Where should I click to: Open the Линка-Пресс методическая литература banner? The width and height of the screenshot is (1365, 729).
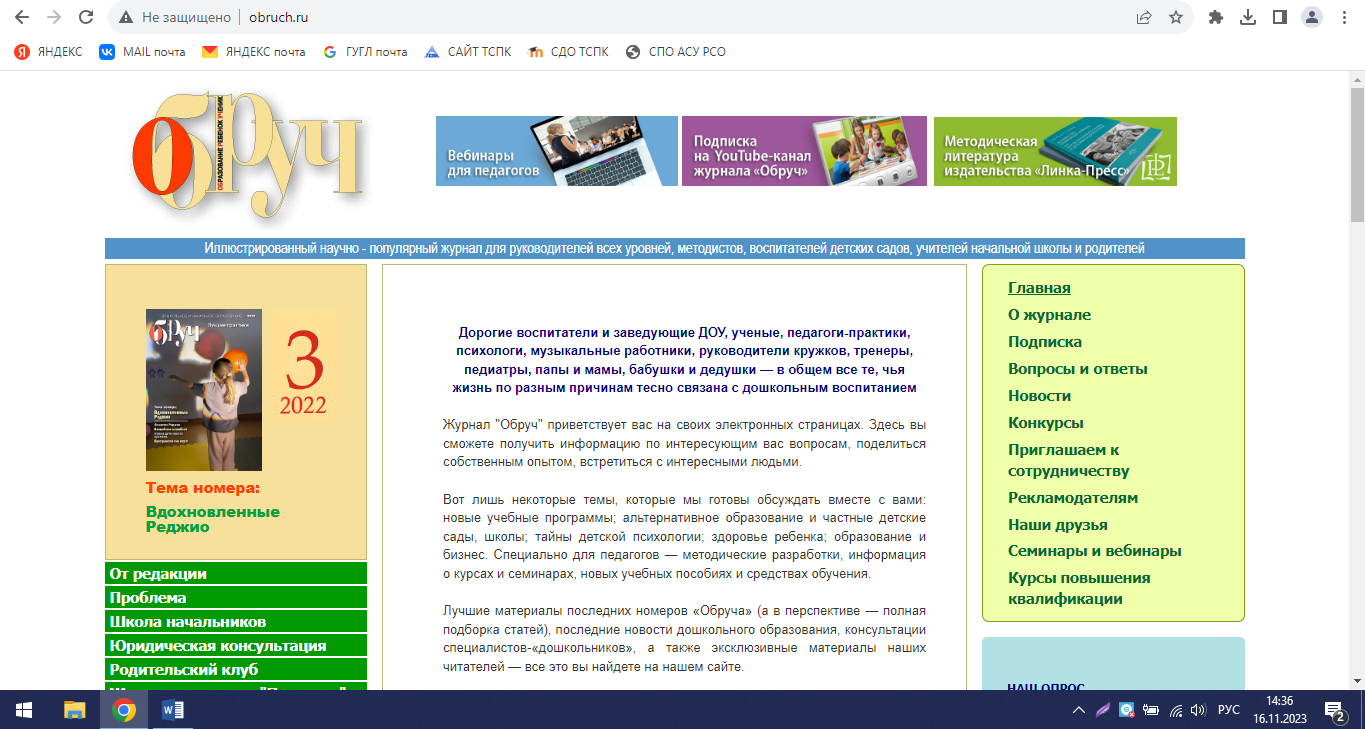coord(1055,151)
